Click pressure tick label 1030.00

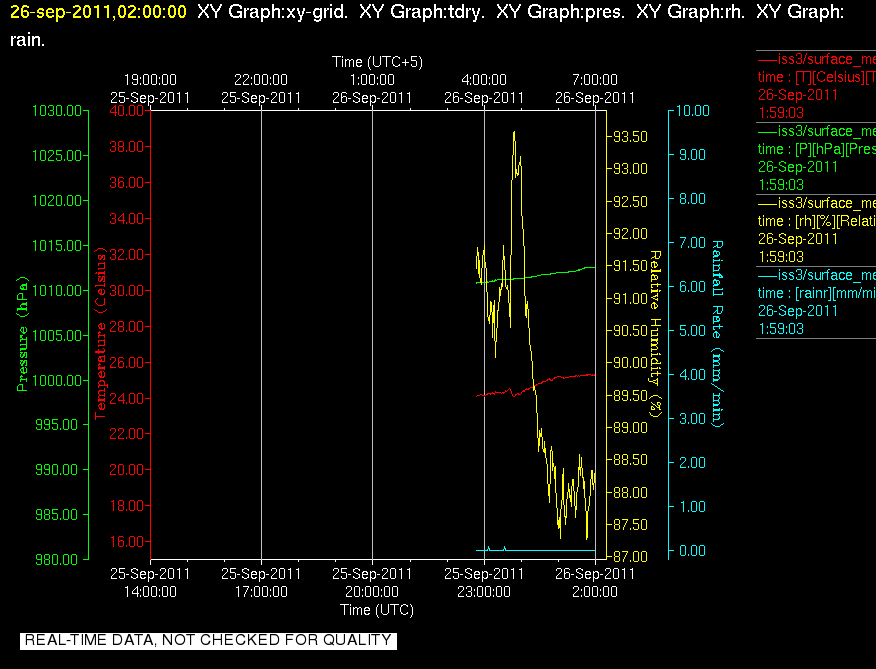57,111
